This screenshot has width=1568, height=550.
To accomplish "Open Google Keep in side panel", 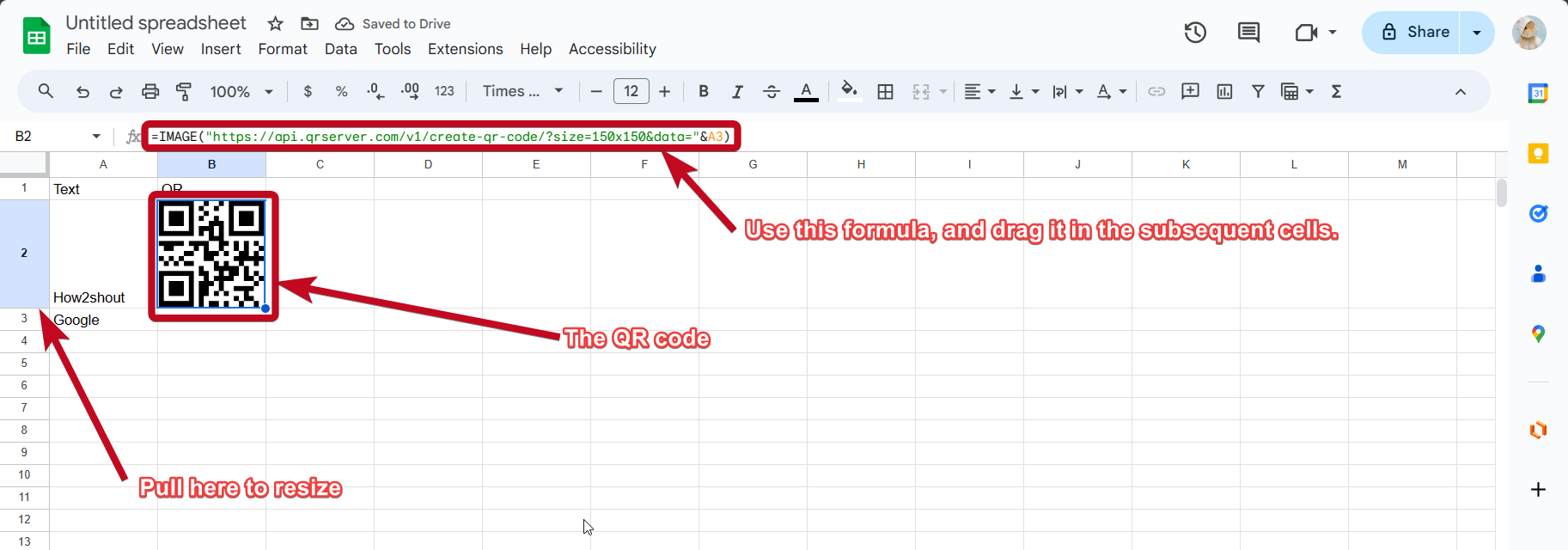I will click(1538, 154).
